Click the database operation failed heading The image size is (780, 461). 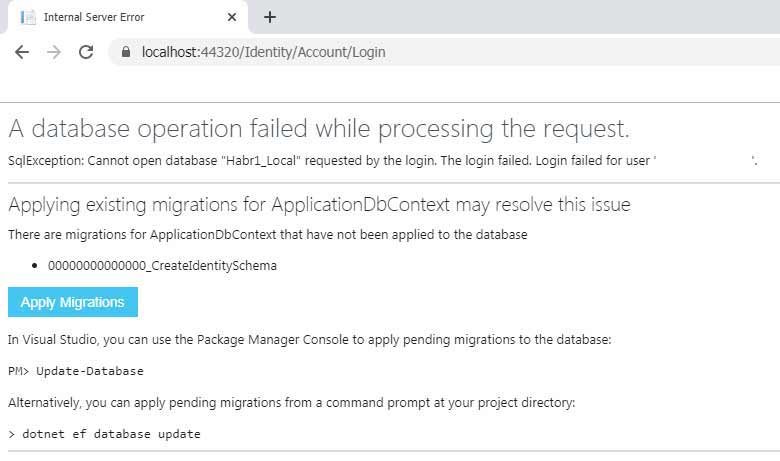pyautogui.click(x=318, y=128)
